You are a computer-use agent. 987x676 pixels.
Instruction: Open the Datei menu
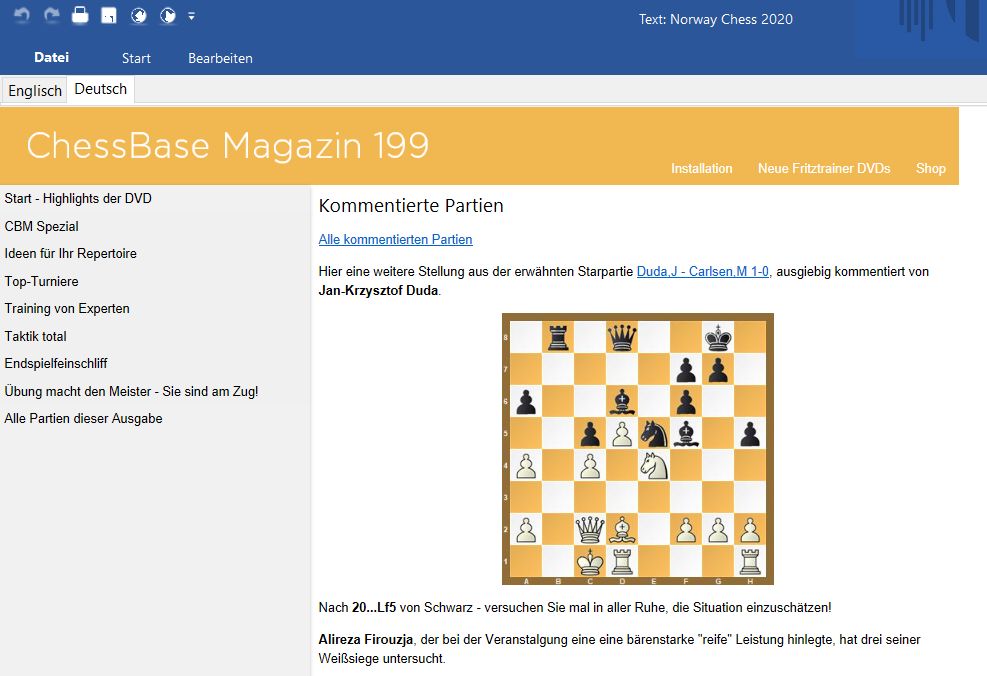[51, 58]
